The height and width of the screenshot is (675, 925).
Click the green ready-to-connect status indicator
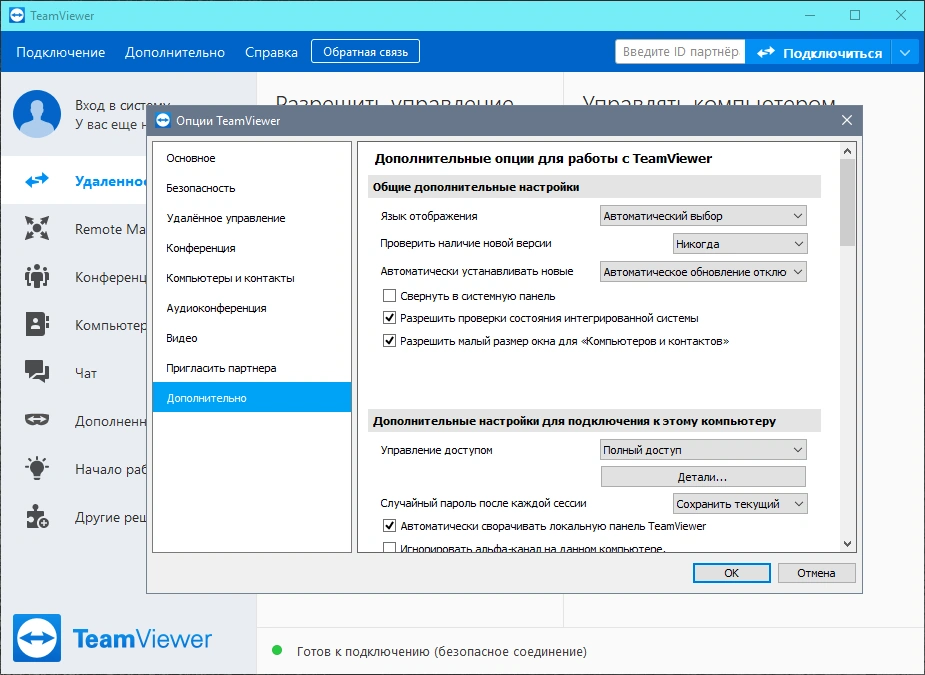coord(277,650)
